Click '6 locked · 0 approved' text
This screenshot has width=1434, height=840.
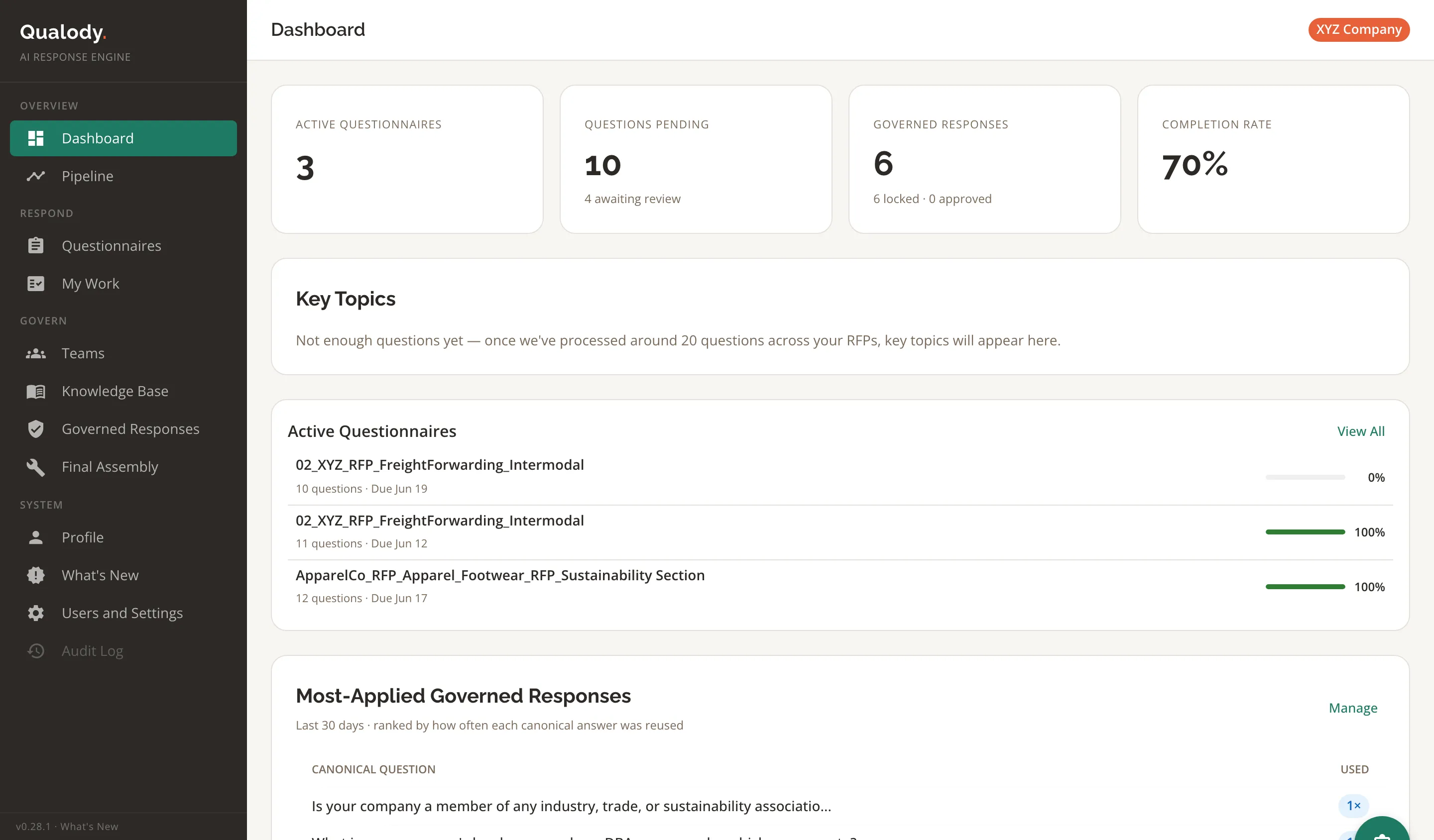click(932, 199)
